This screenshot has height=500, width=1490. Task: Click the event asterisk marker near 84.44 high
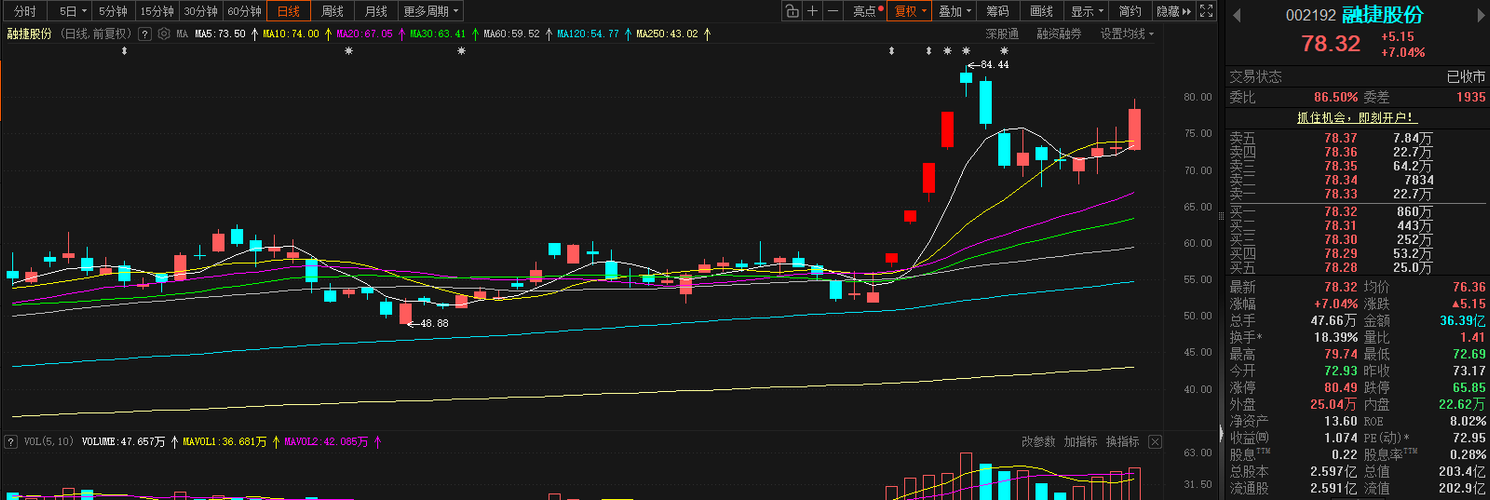click(x=966, y=50)
